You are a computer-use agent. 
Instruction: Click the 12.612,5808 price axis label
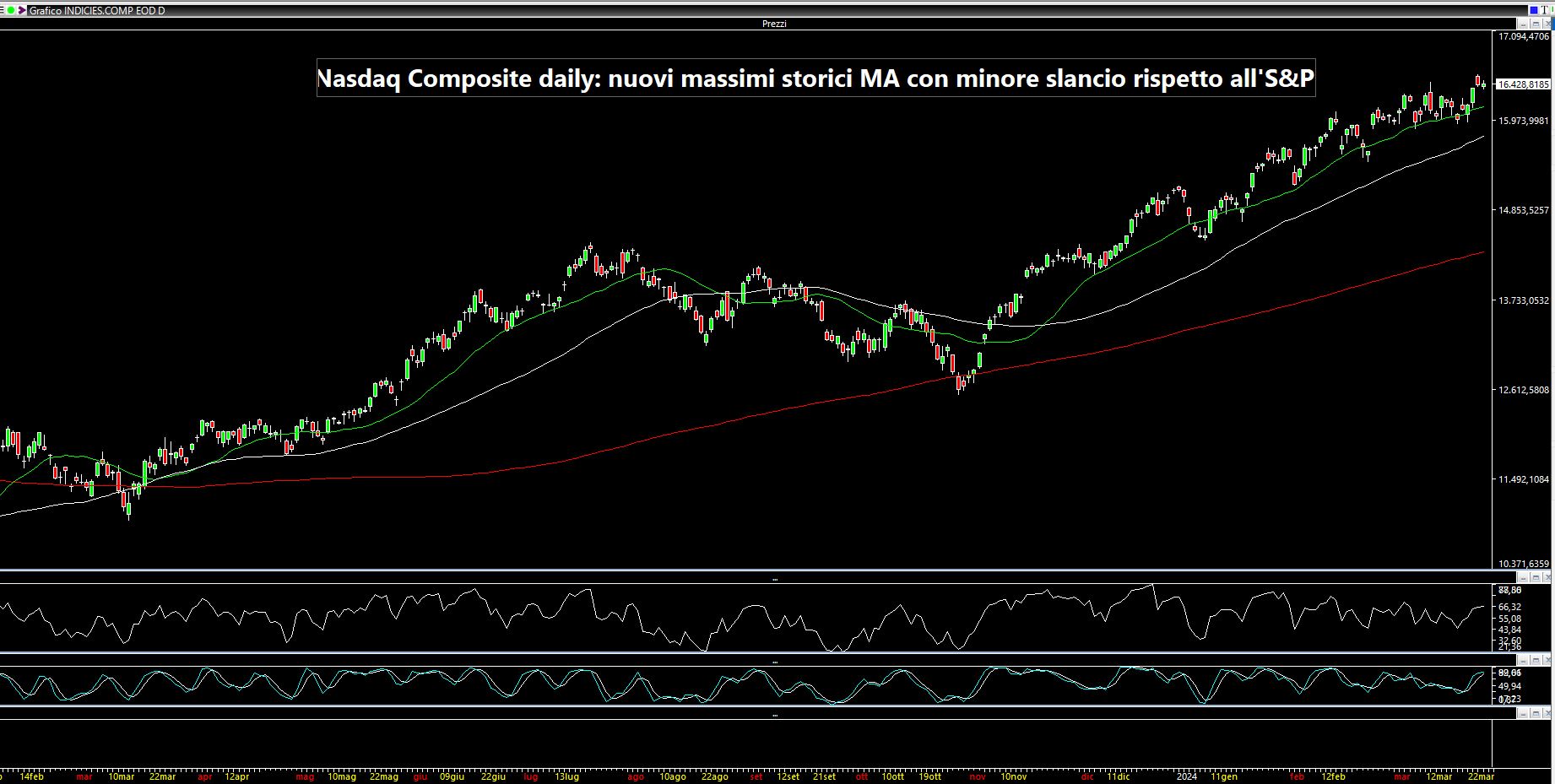click(1524, 390)
